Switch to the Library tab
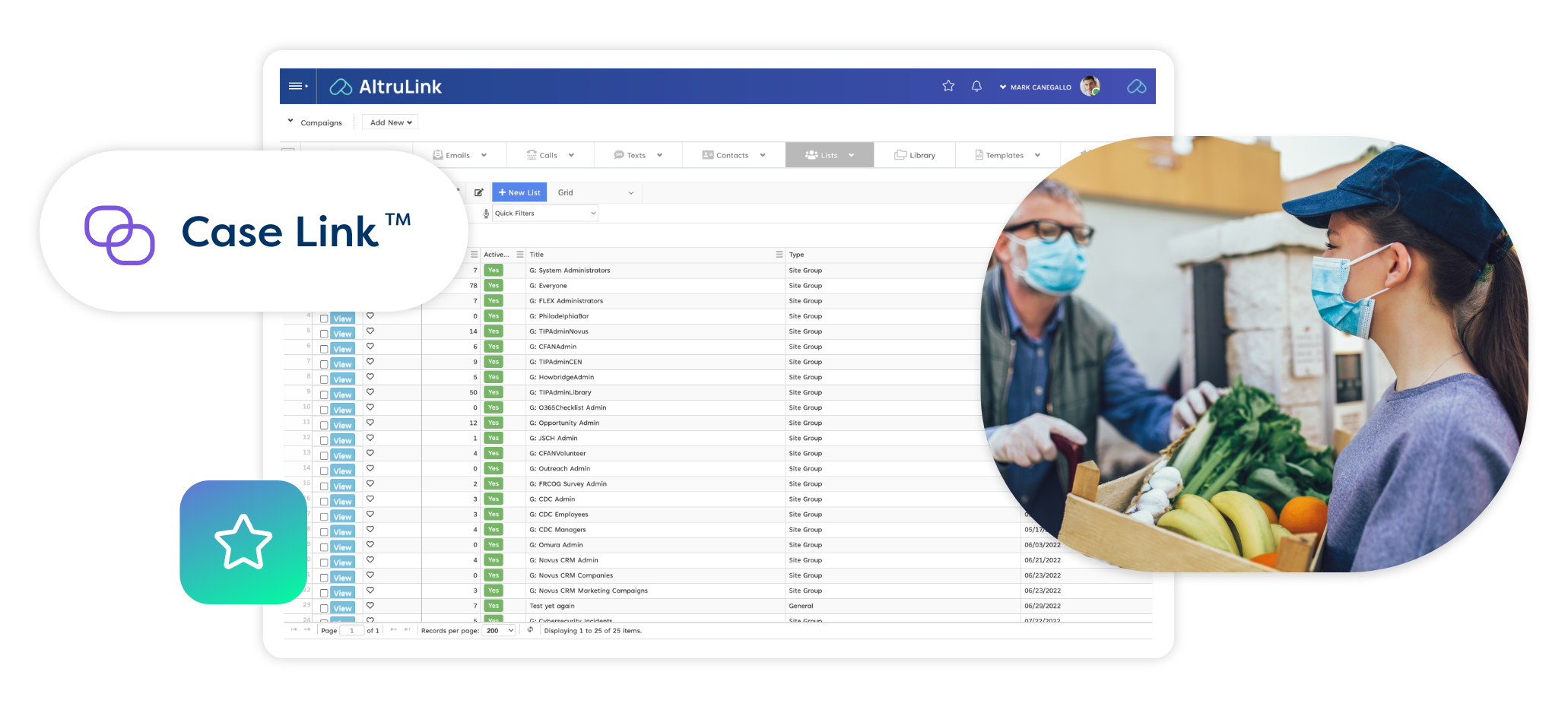Viewport: 1568px width, 716px height. tap(915, 155)
